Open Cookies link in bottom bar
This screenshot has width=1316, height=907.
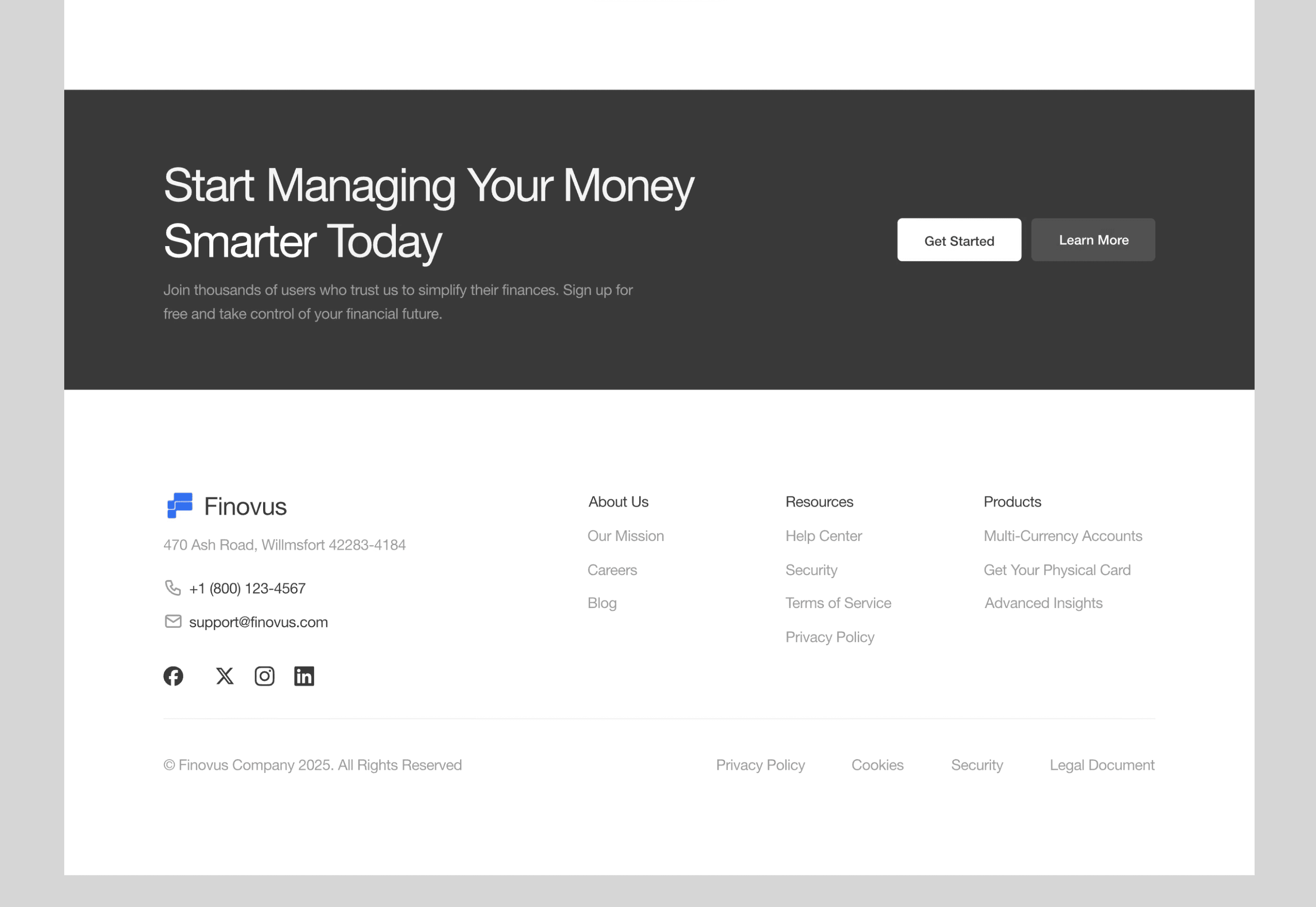click(877, 765)
